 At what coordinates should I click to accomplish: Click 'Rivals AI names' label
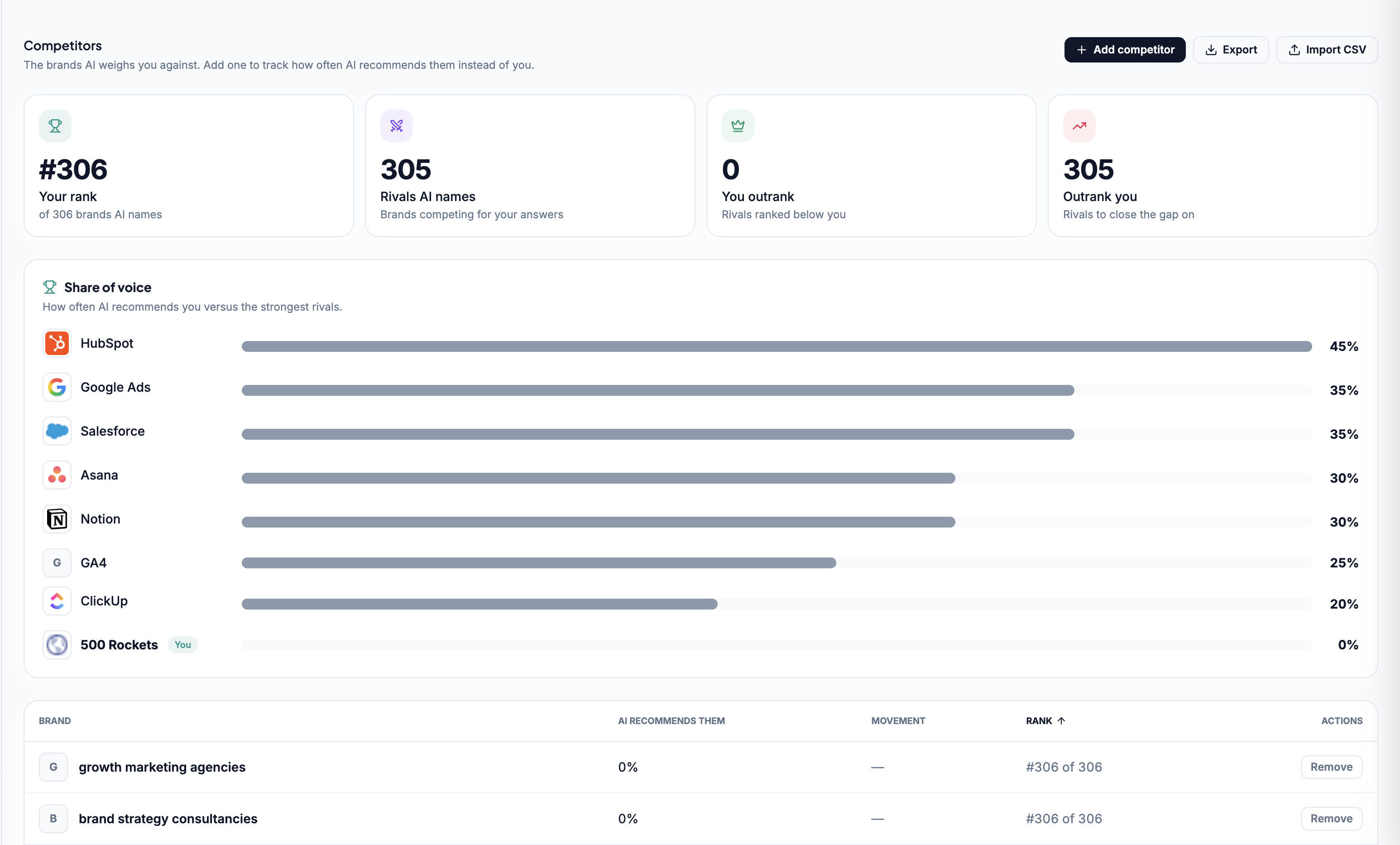428,197
